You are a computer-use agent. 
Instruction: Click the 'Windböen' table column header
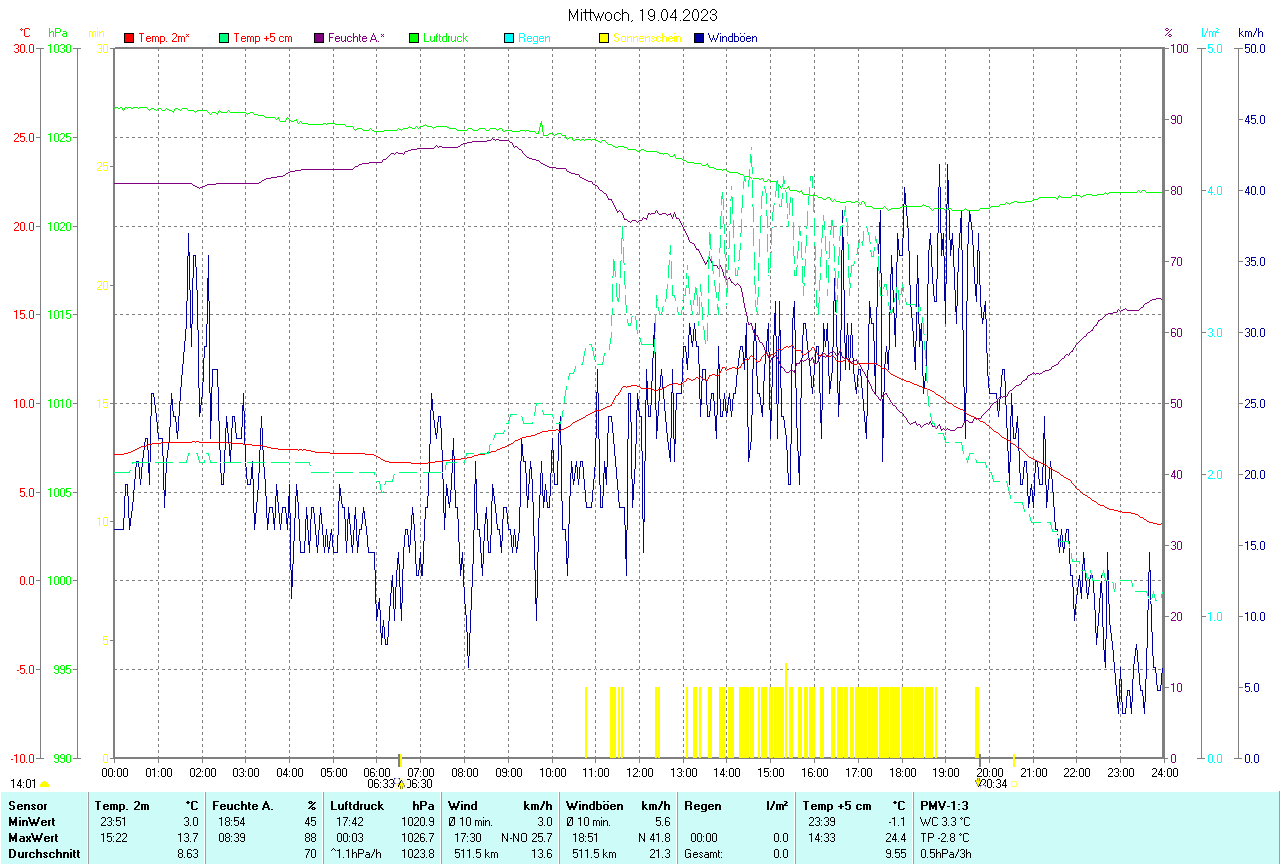point(594,805)
